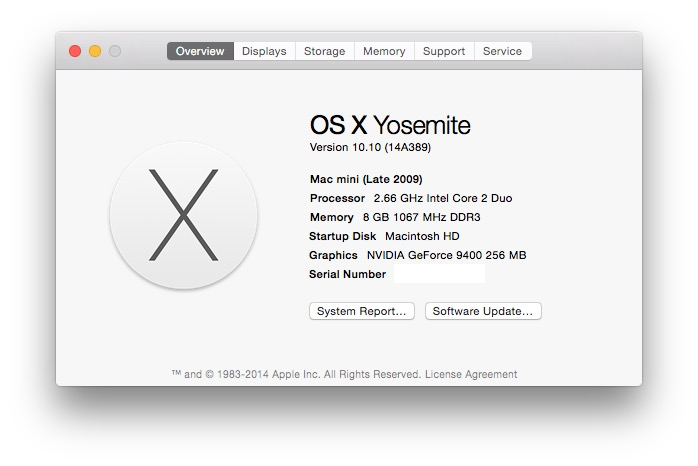Viewport: 698px width, 466px height.
Task: Open Software Update... button
Action: (x=483, y=311)
